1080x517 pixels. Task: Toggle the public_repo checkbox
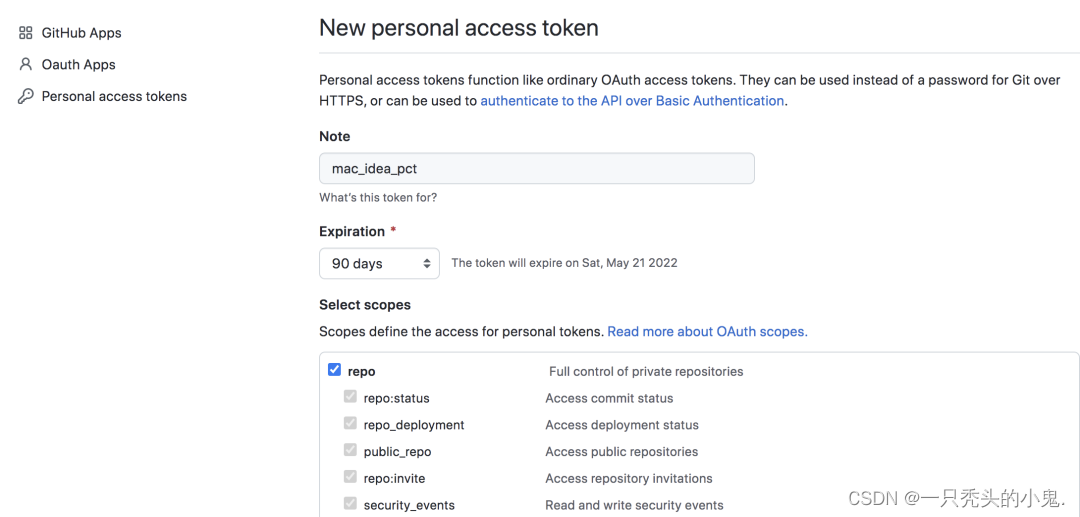tap(351, 450)
